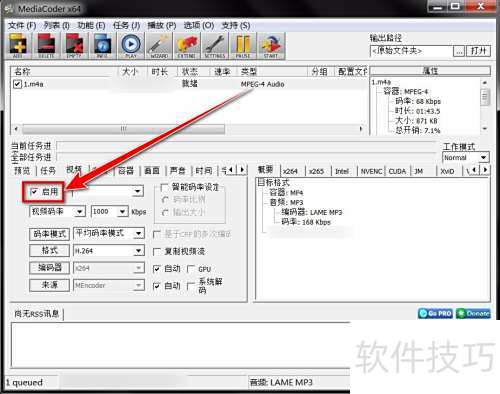Open the 功能 (E) menu
The image size is (500, 394).
pyautogui.click(x=91, y=25)
